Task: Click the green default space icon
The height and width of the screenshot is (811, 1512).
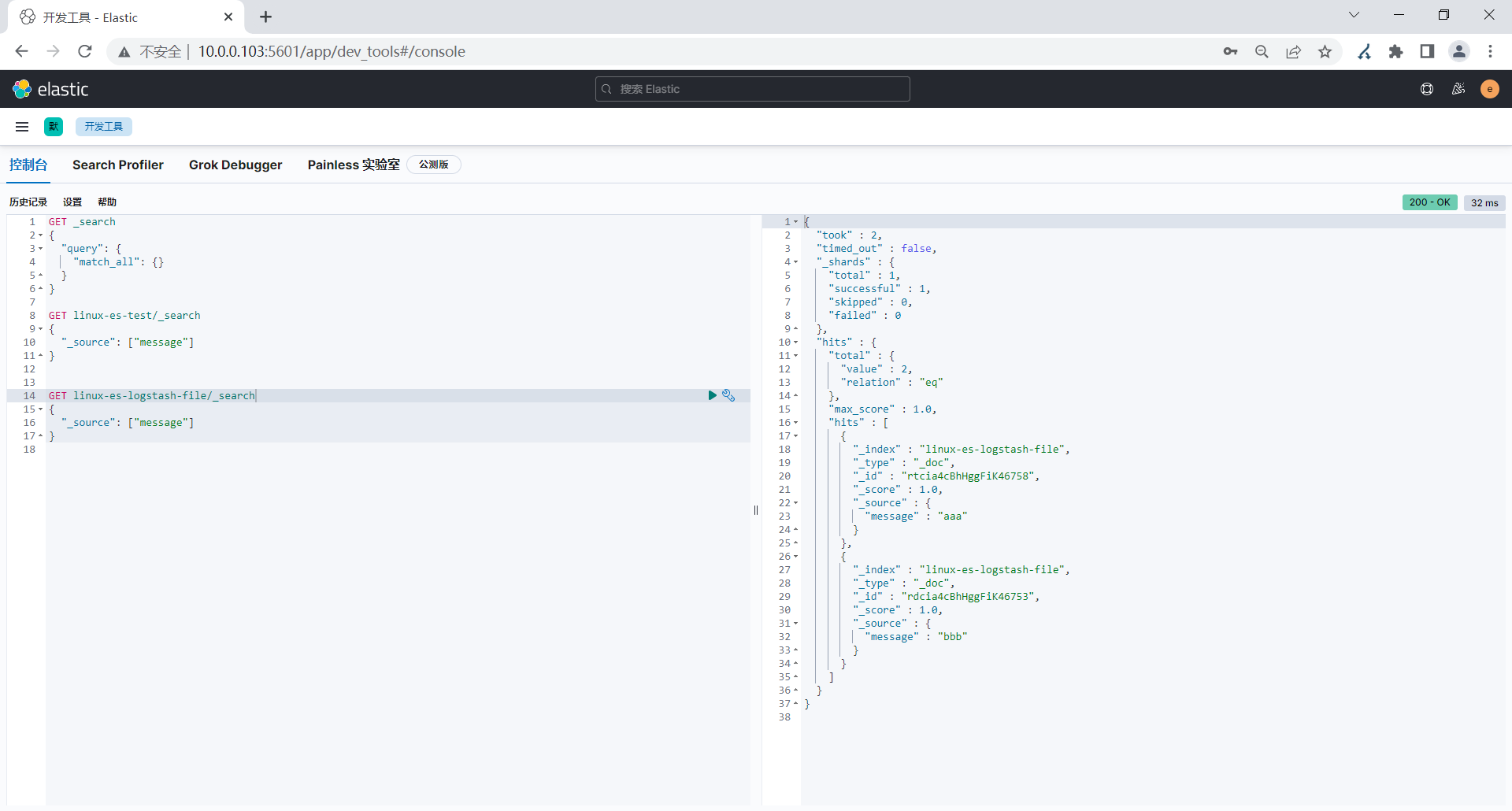Action: pos(54,127)
